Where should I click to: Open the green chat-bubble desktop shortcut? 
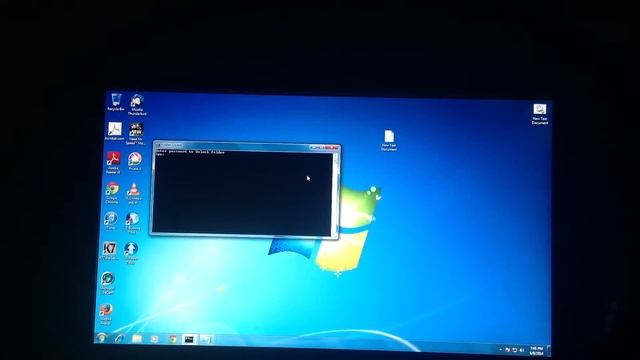click(x=108, y=283)
